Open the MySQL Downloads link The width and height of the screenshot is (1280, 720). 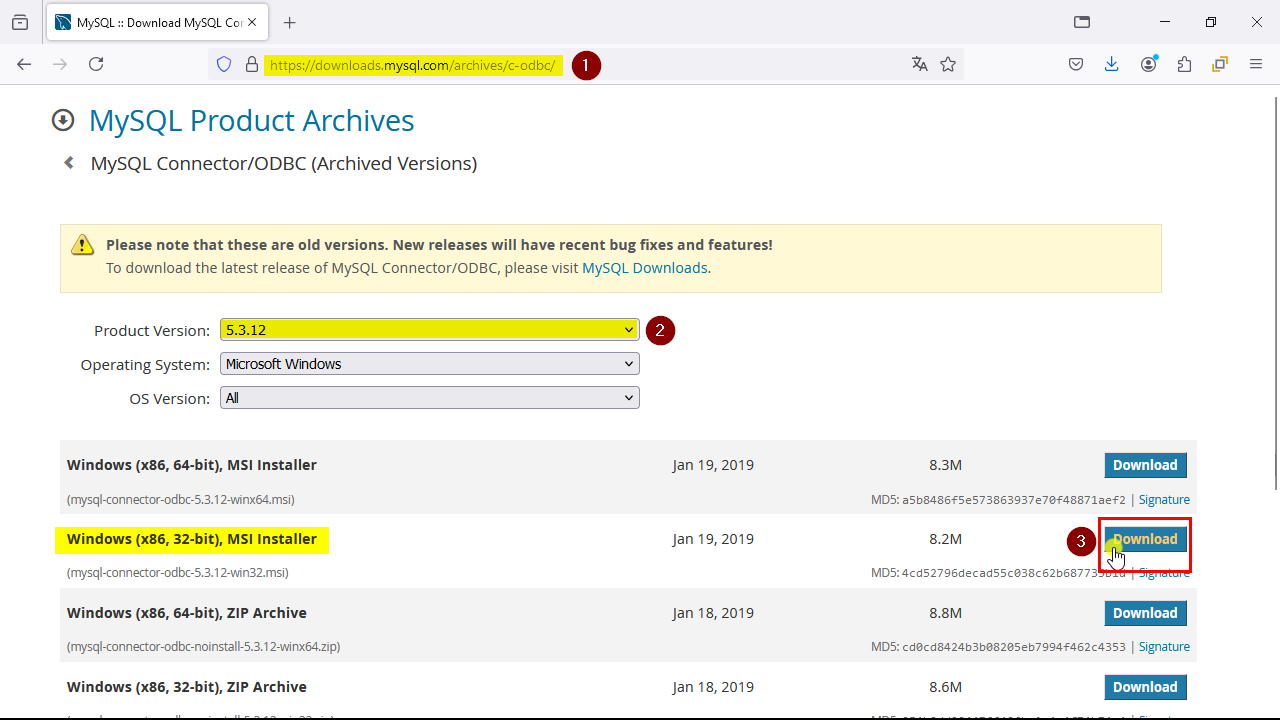click(x=645, y=268)
